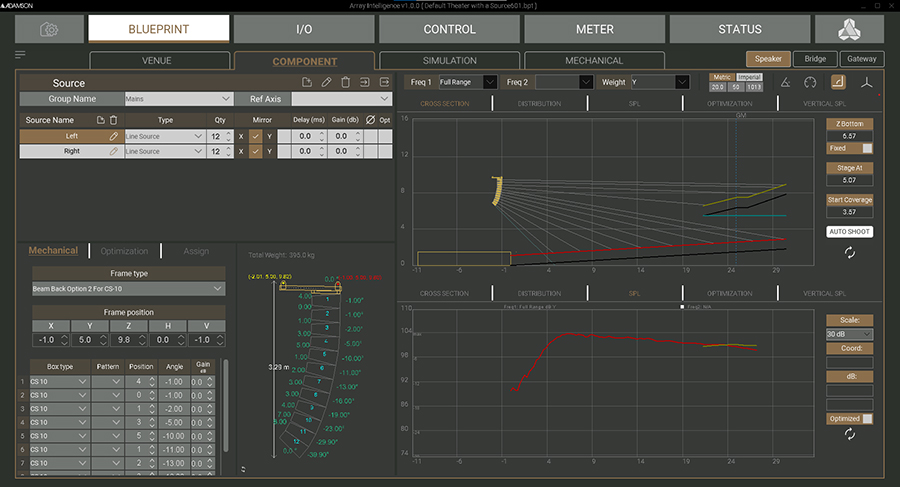Screen dimensions: 900x487
Task: Edit source group with pencil icon
Action: [x=326, y=82]
